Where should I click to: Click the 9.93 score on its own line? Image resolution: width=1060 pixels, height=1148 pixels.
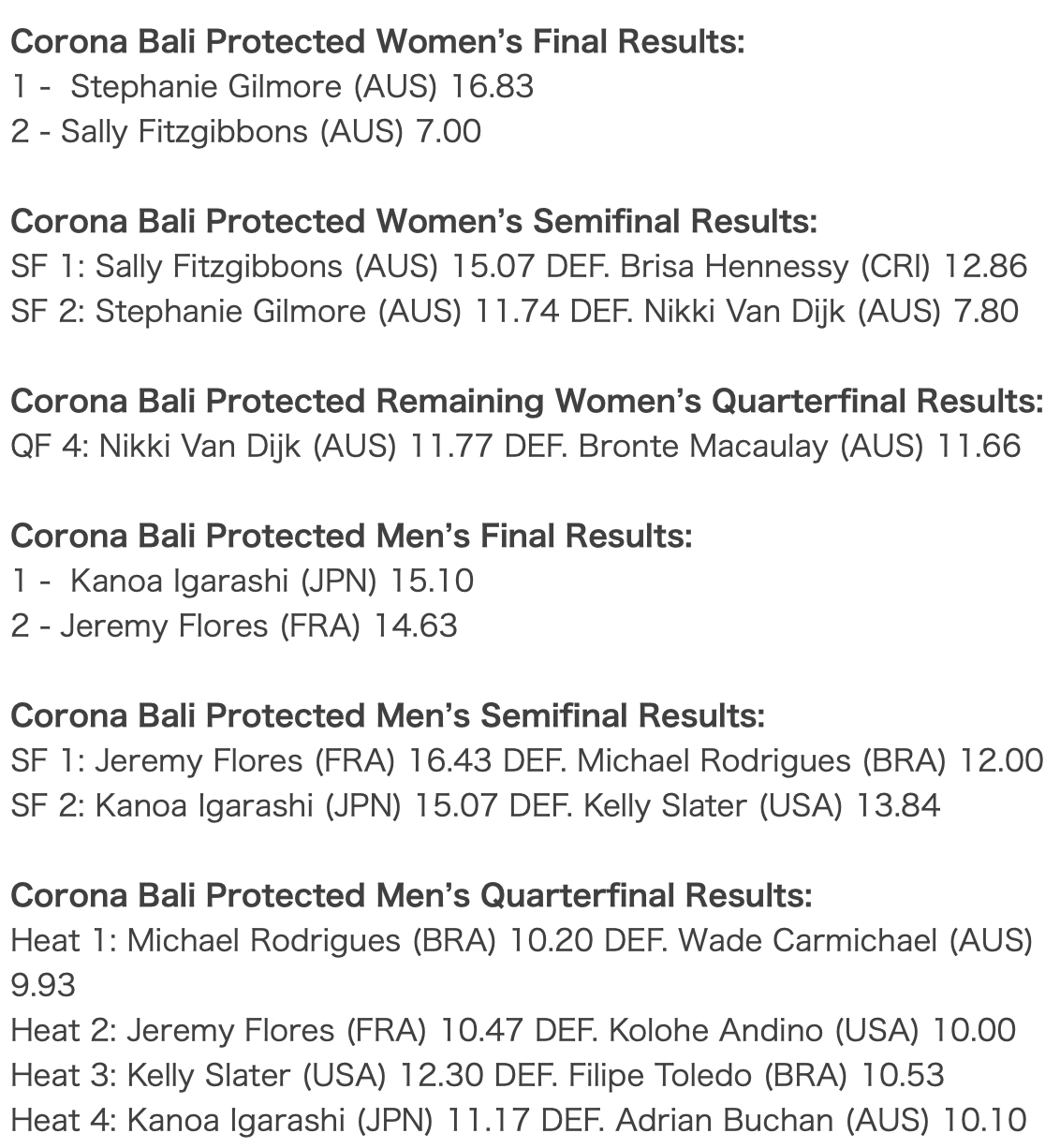[x=43, y=986]
